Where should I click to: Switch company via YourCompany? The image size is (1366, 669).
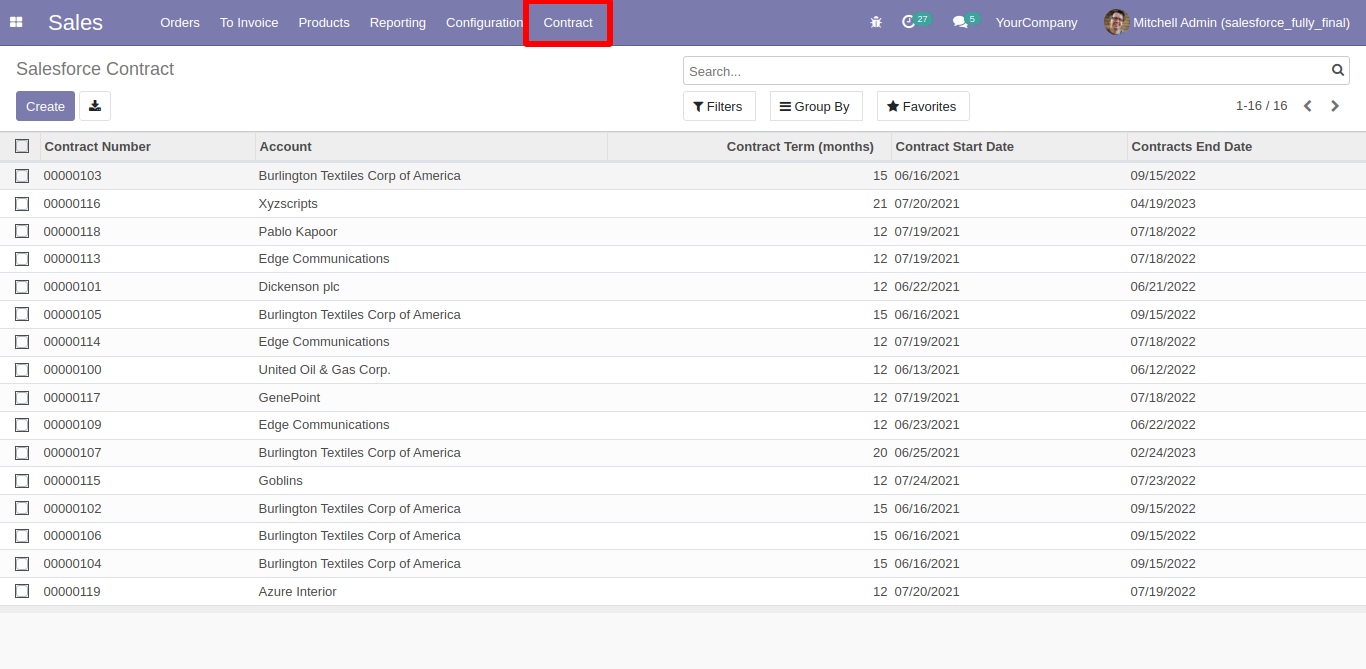click(x=1036, y=22)
